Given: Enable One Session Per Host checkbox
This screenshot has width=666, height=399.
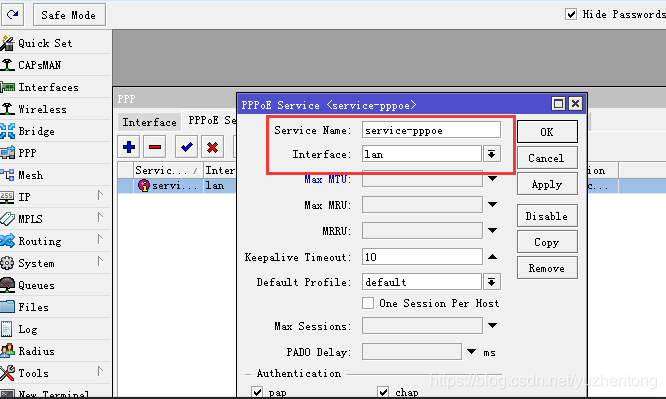Looking at the screenshot, I should tap(368, 303).
